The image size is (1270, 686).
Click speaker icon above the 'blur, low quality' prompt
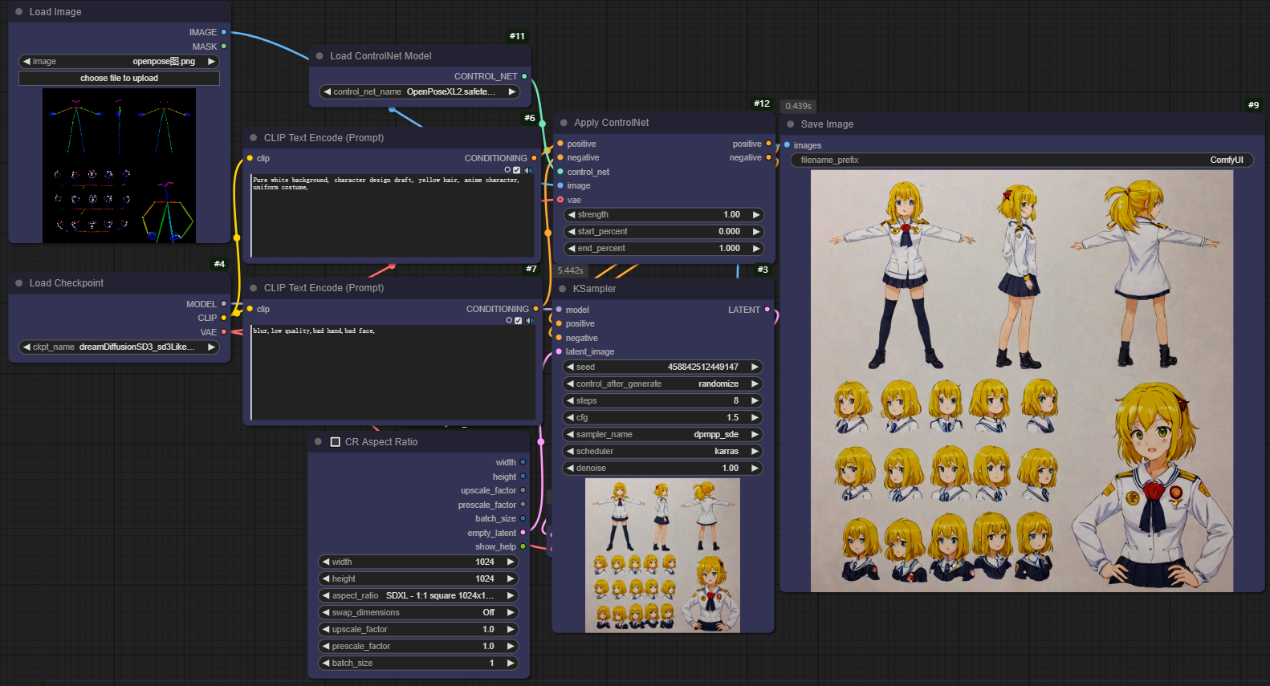[x=528, y=321]
